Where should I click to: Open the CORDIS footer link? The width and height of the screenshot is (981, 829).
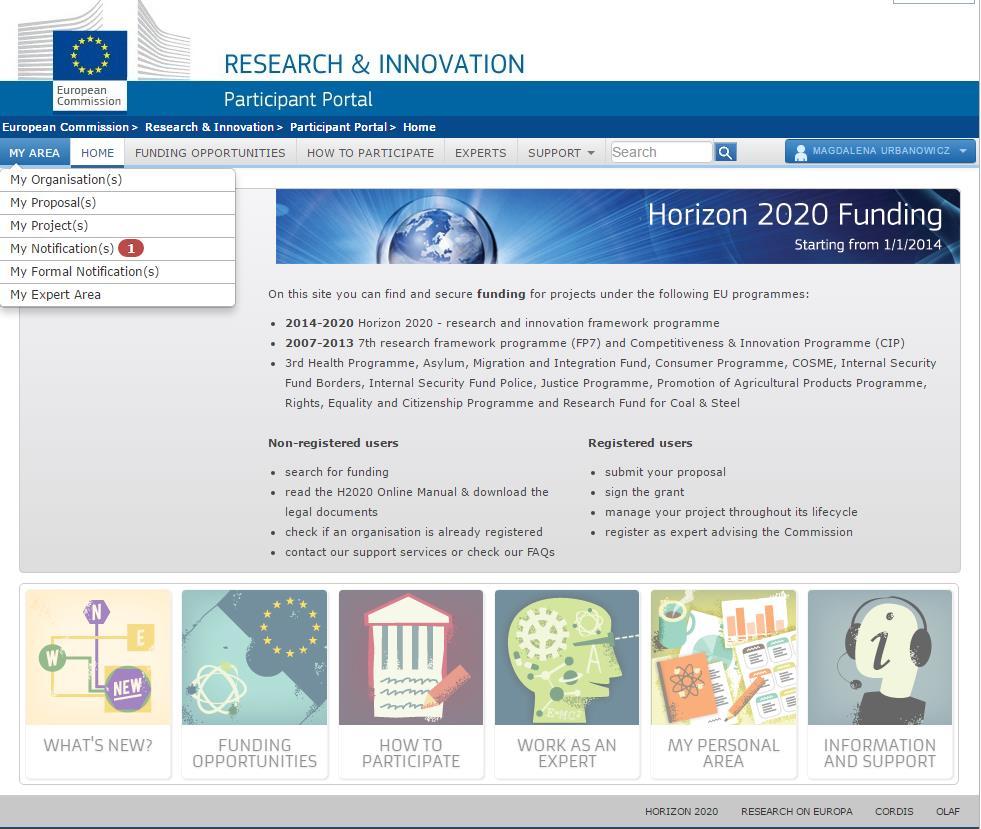pos(894,811)
